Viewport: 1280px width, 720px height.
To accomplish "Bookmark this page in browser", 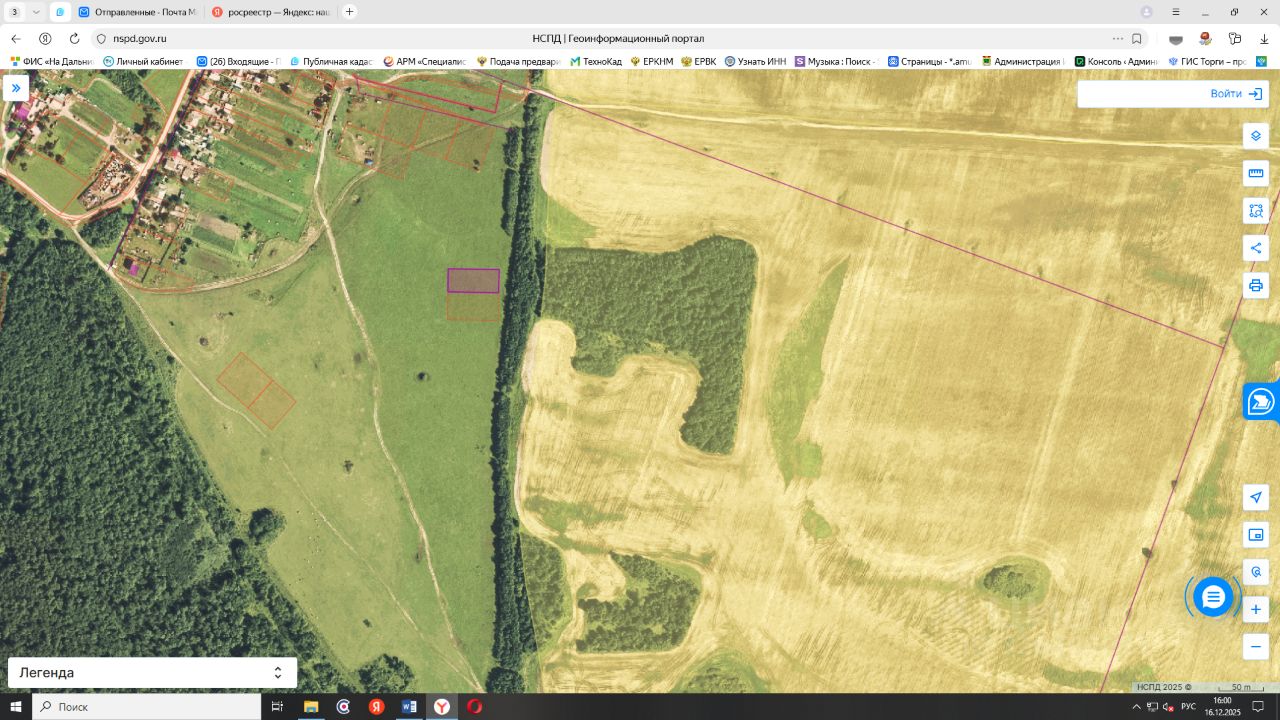I will pyautogui.click(x=1137, y=38).
